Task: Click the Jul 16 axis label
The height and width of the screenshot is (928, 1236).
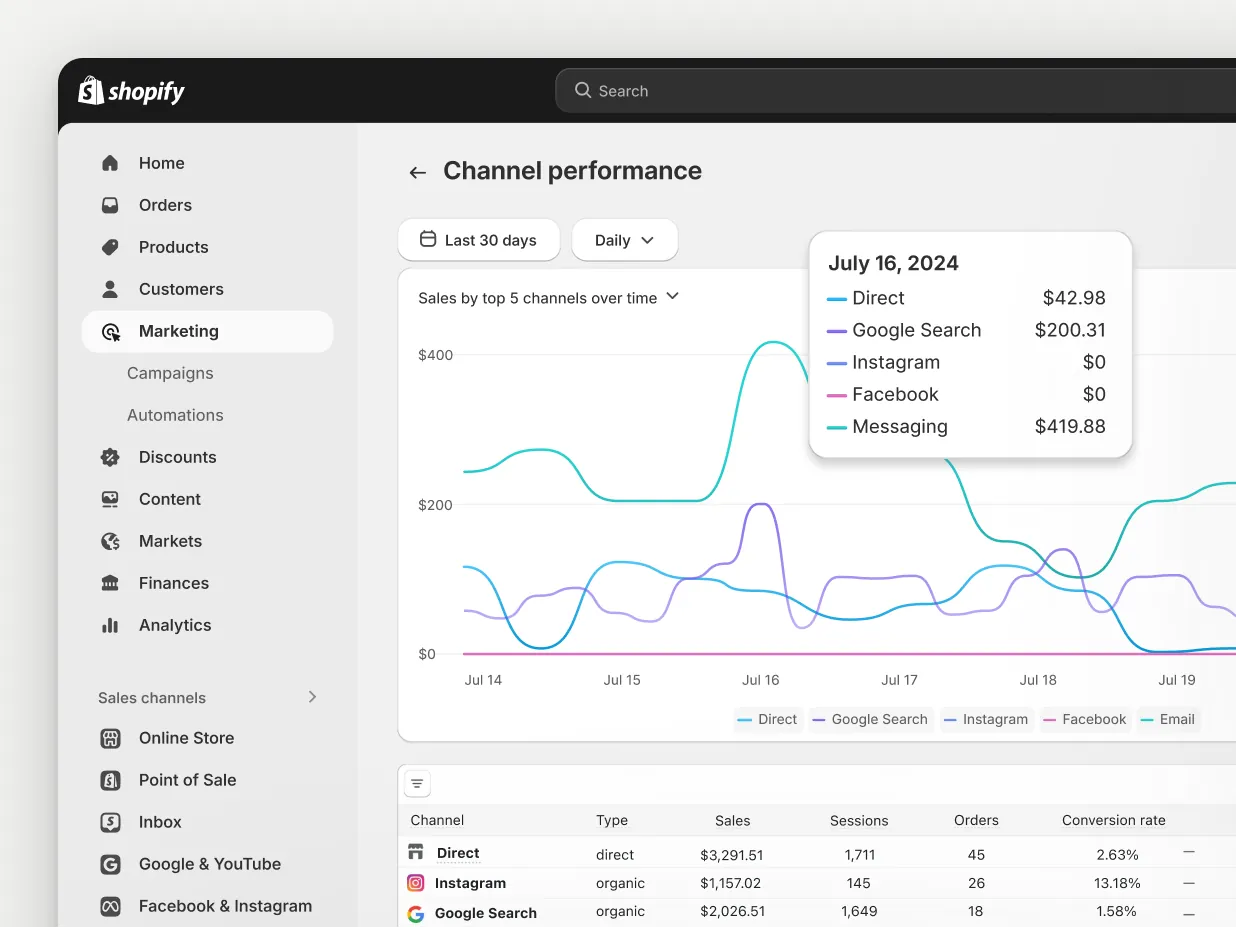Action: [760, 680]
